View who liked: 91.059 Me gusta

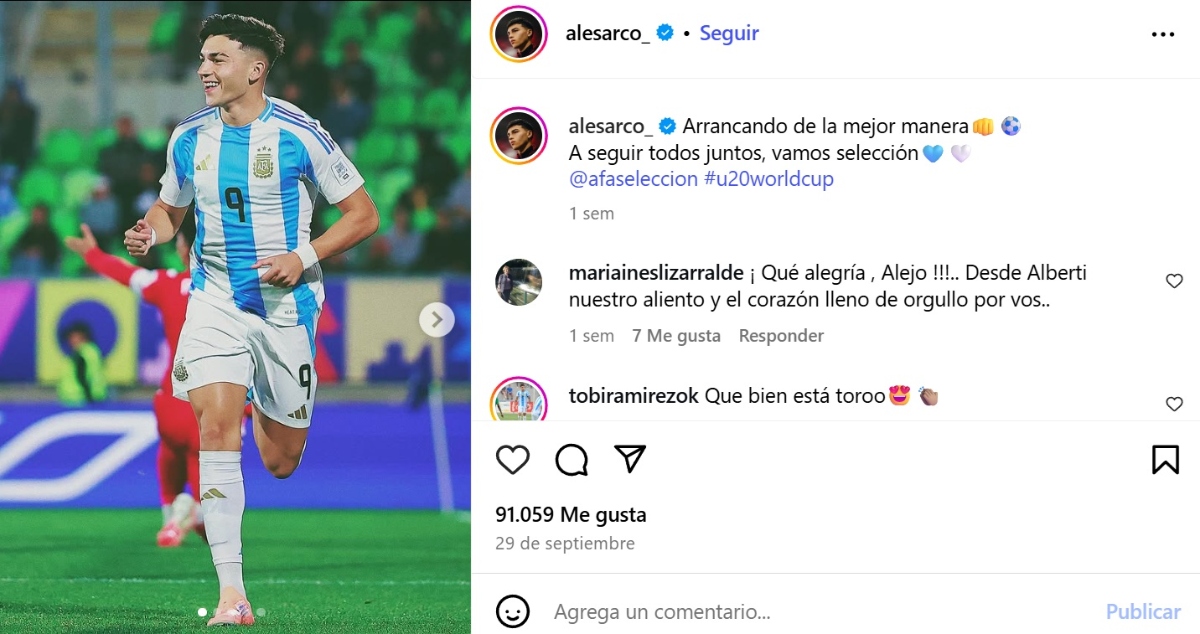(x=571, y=515)
